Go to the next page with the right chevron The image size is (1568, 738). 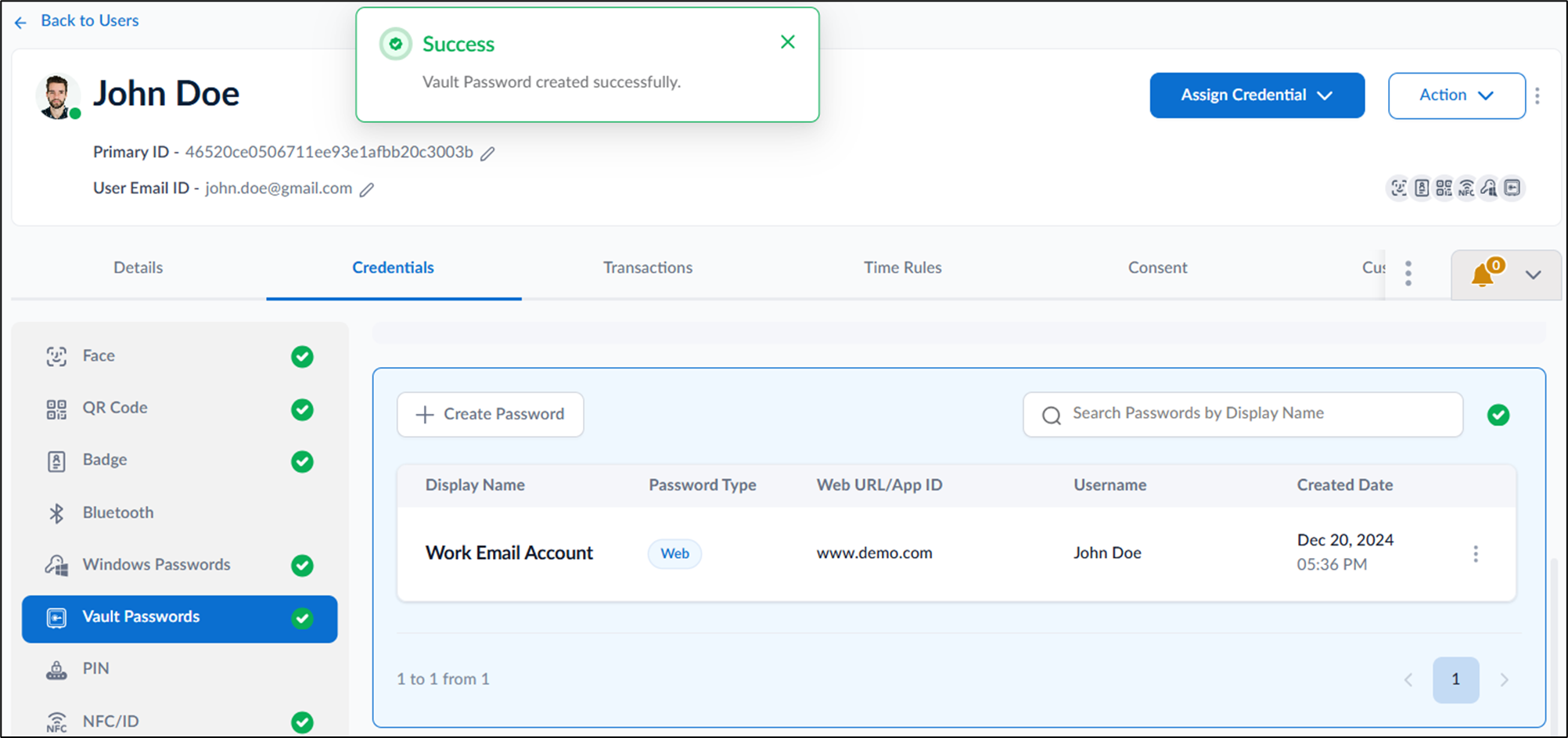tap(1504, 680)
